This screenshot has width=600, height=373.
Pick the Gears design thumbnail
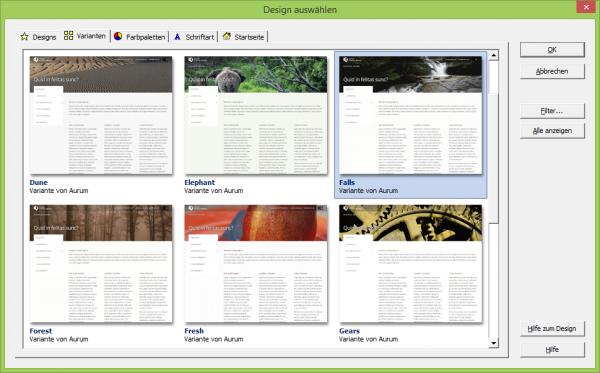pyautogui.click(x=411, y=264)
